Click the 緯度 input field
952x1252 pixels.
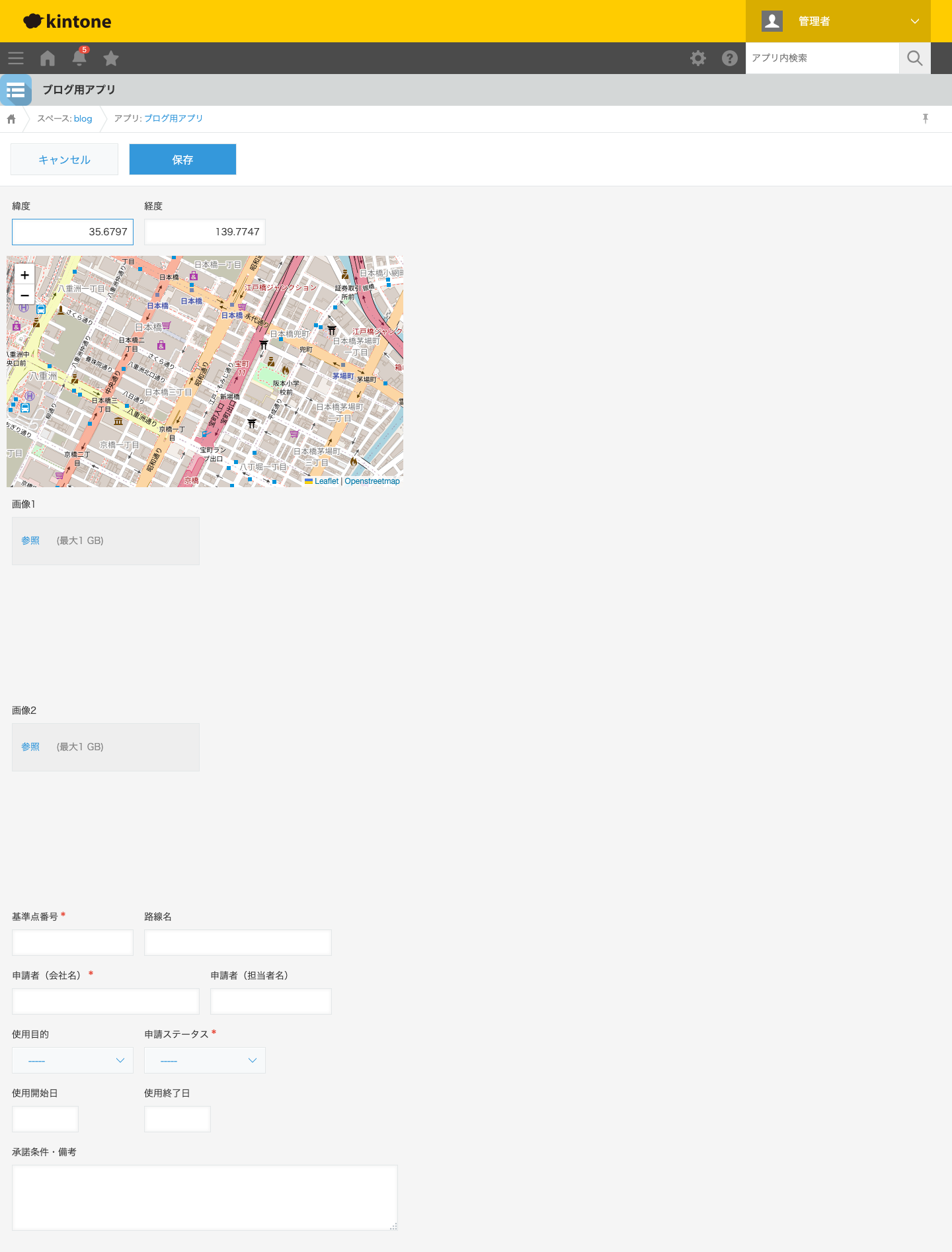73,232
